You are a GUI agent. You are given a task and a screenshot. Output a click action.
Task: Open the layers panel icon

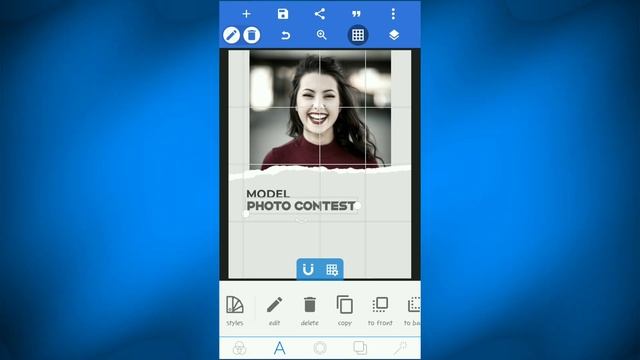click(394, 35)
